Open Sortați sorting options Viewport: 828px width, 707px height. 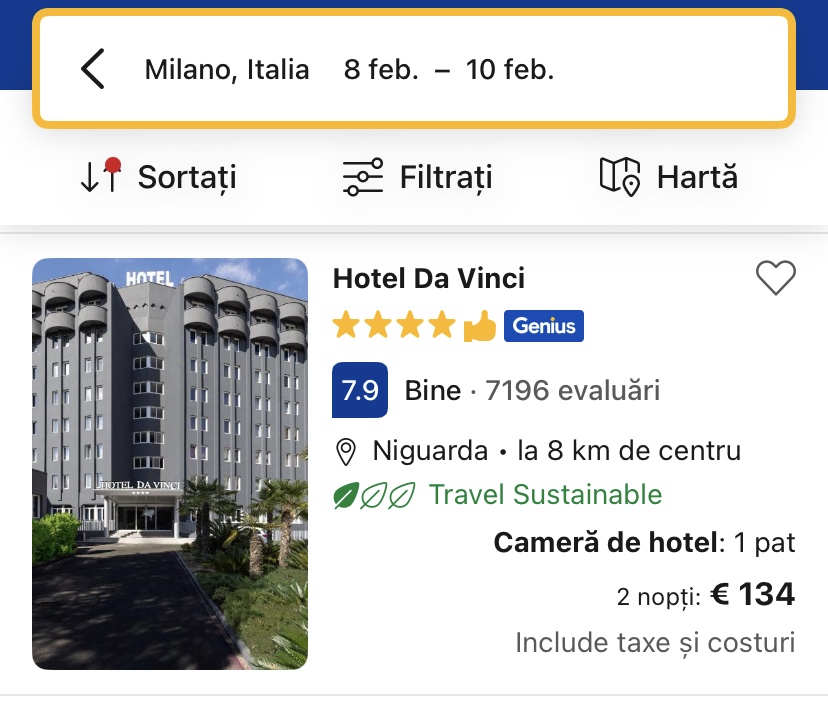186,177
